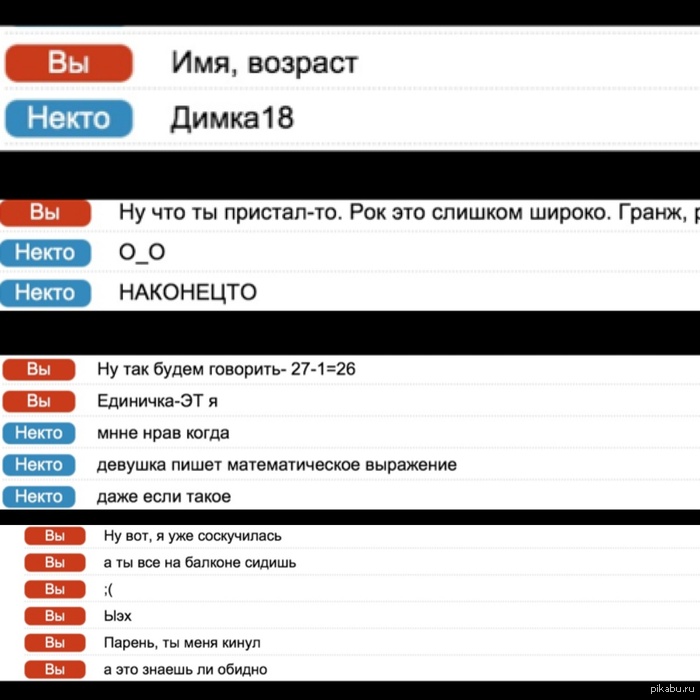Click the blue 'Некто' badge beside 'Димка18'
Image resolution: width=700 pixels, height=700 pixels.
(69, 118)
